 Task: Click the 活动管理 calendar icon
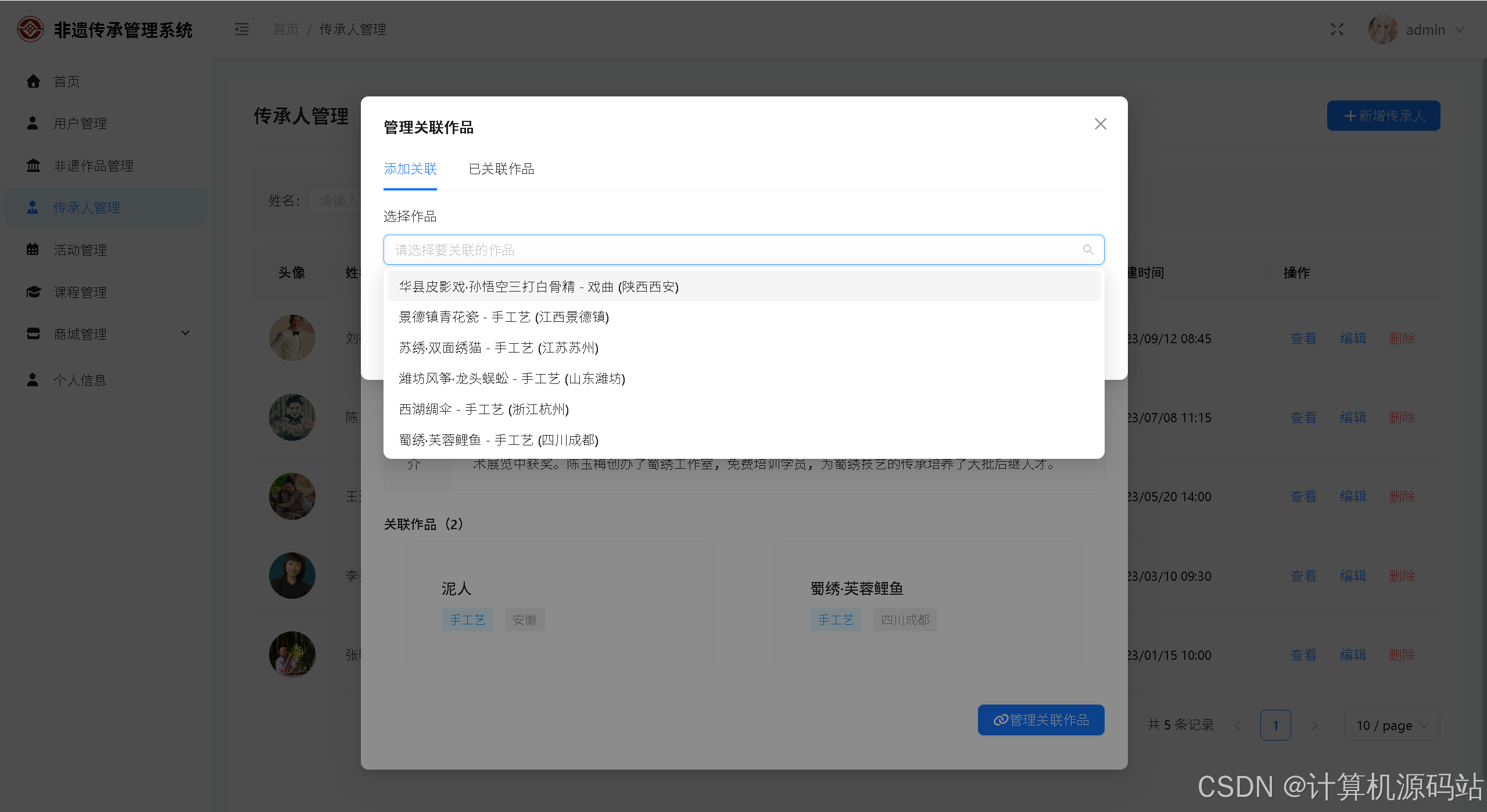(x=33, y=250)
